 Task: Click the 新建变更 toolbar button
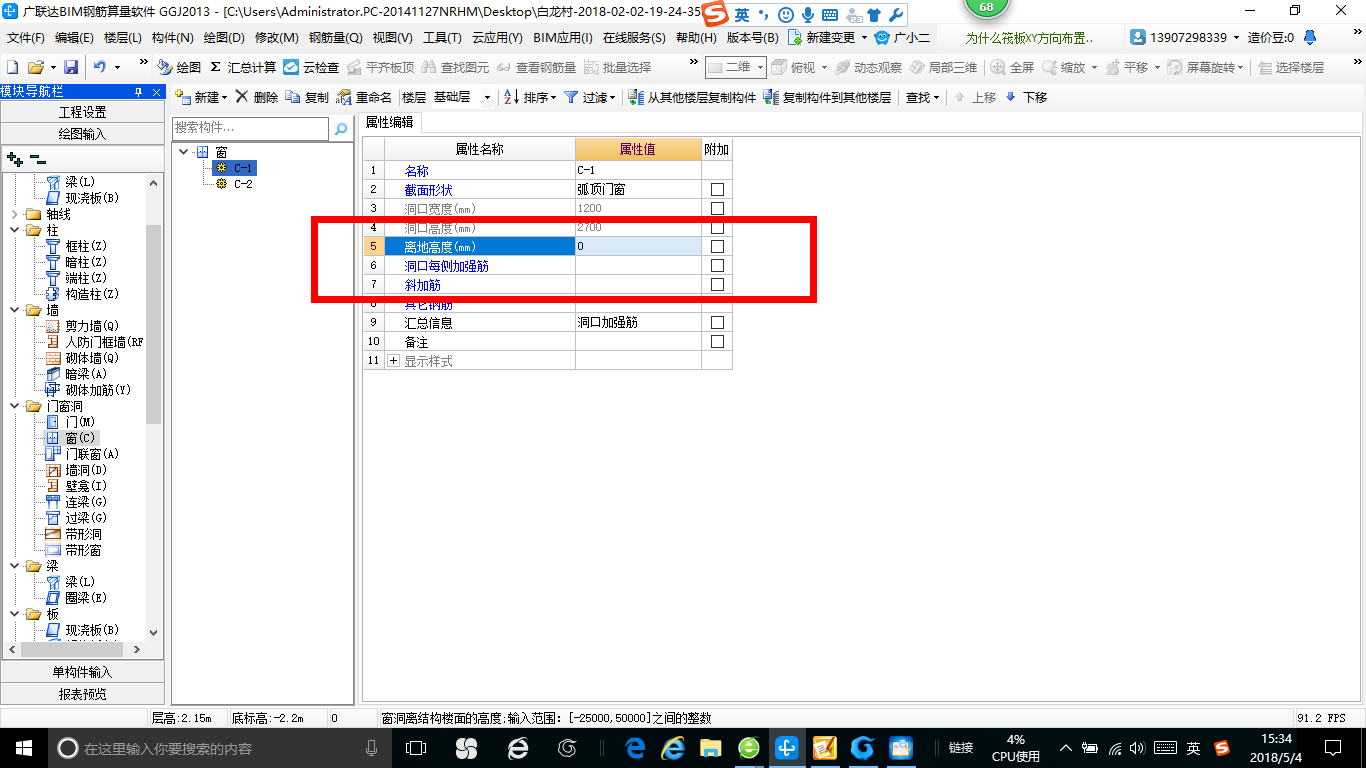pyautogui.click(x=827, y=37)
